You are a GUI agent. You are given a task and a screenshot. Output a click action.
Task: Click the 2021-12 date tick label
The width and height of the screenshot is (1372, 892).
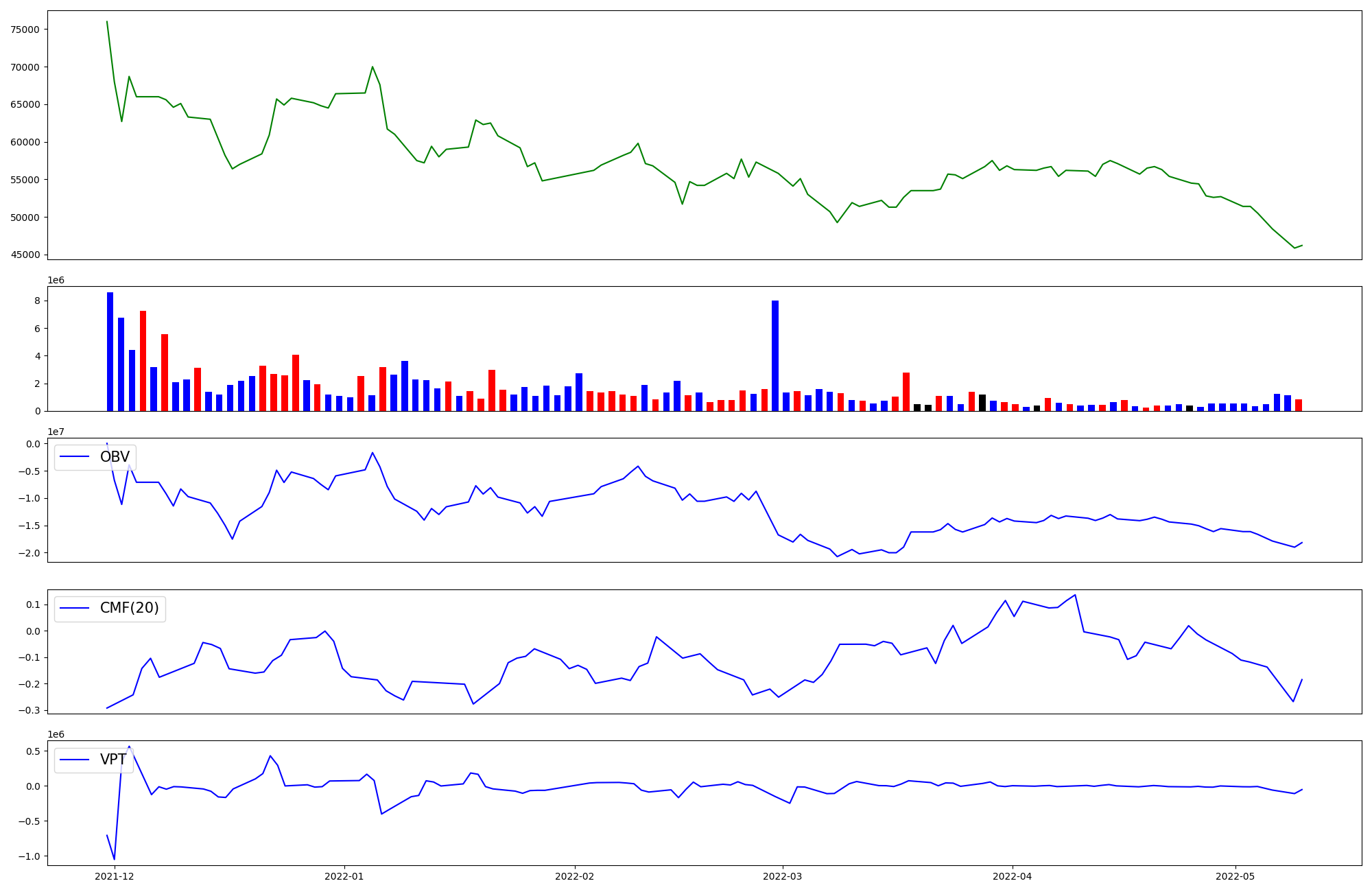point(115,876)
